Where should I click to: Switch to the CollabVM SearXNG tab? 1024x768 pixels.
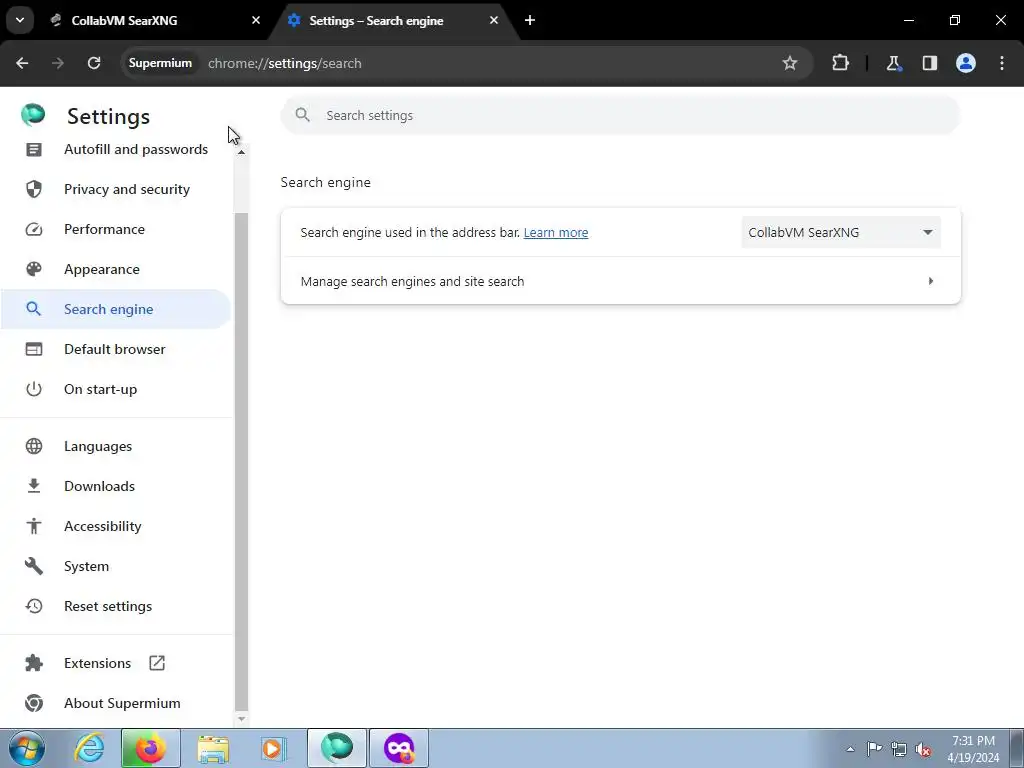(x=155, y=20)
